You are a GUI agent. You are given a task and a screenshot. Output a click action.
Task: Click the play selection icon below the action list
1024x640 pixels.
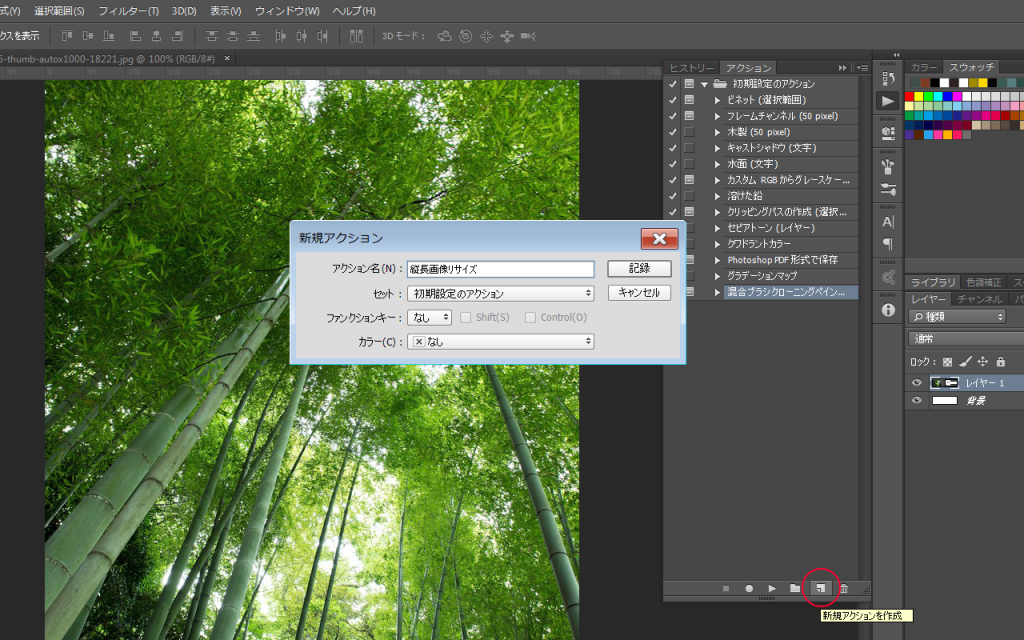(772, 588)
